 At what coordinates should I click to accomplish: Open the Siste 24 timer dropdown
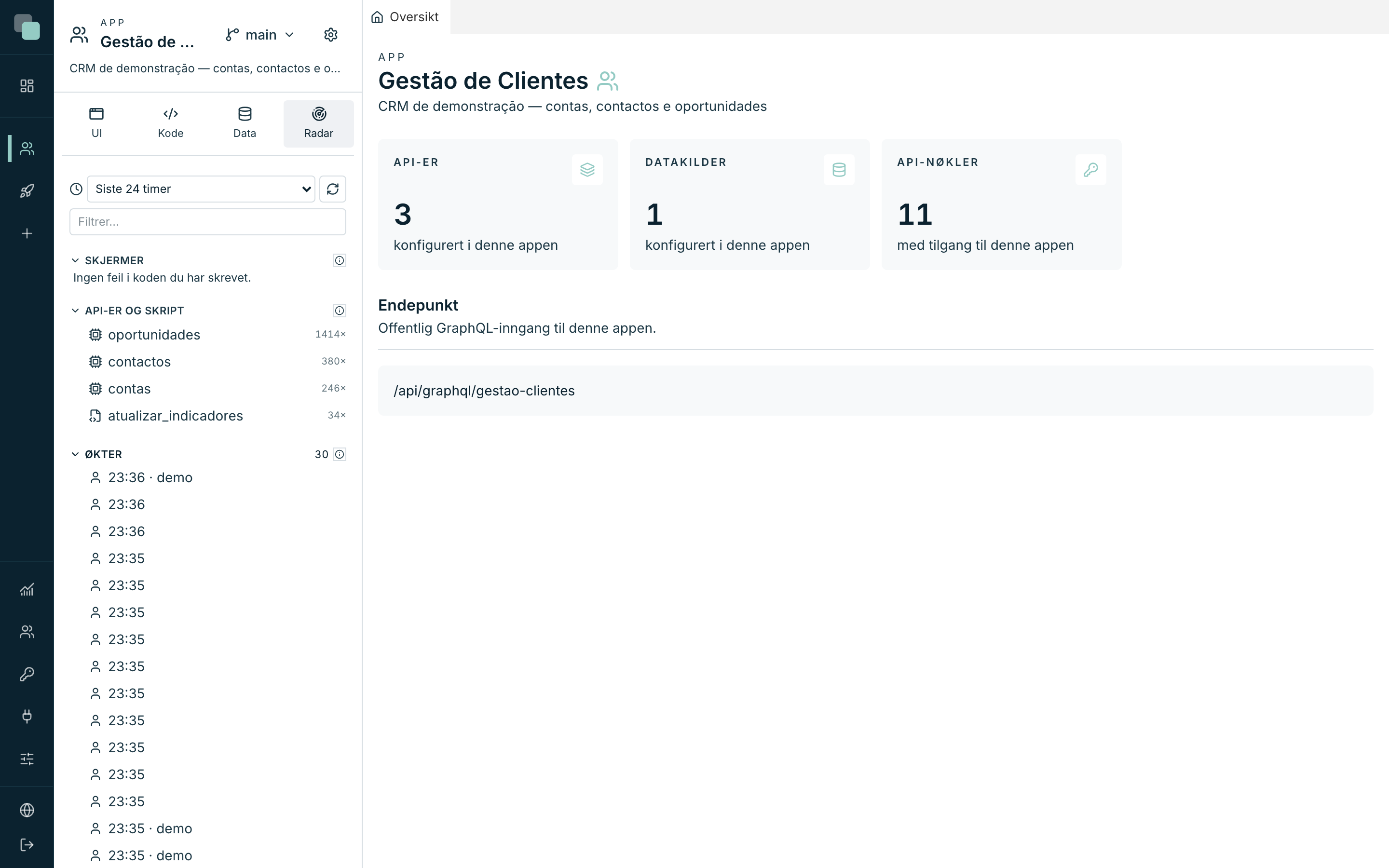pos(201,189)
